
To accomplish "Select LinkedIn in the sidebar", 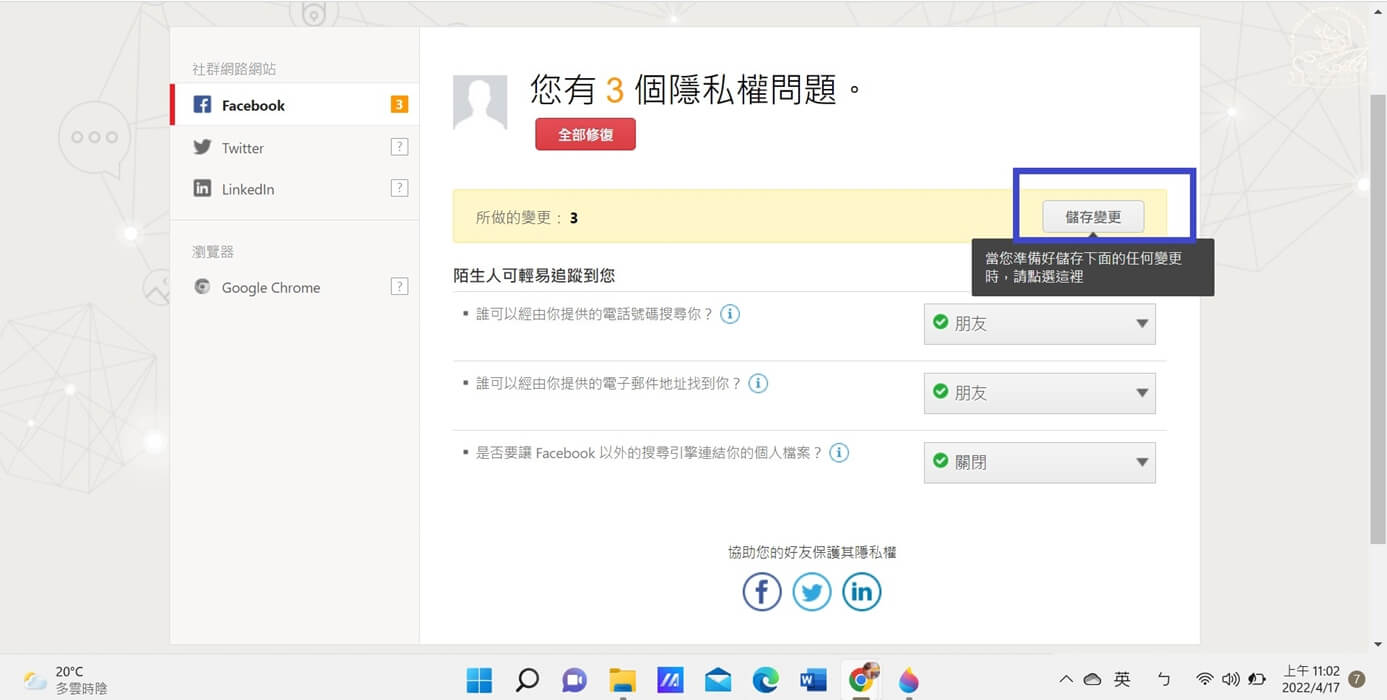I will click(247, 188).
